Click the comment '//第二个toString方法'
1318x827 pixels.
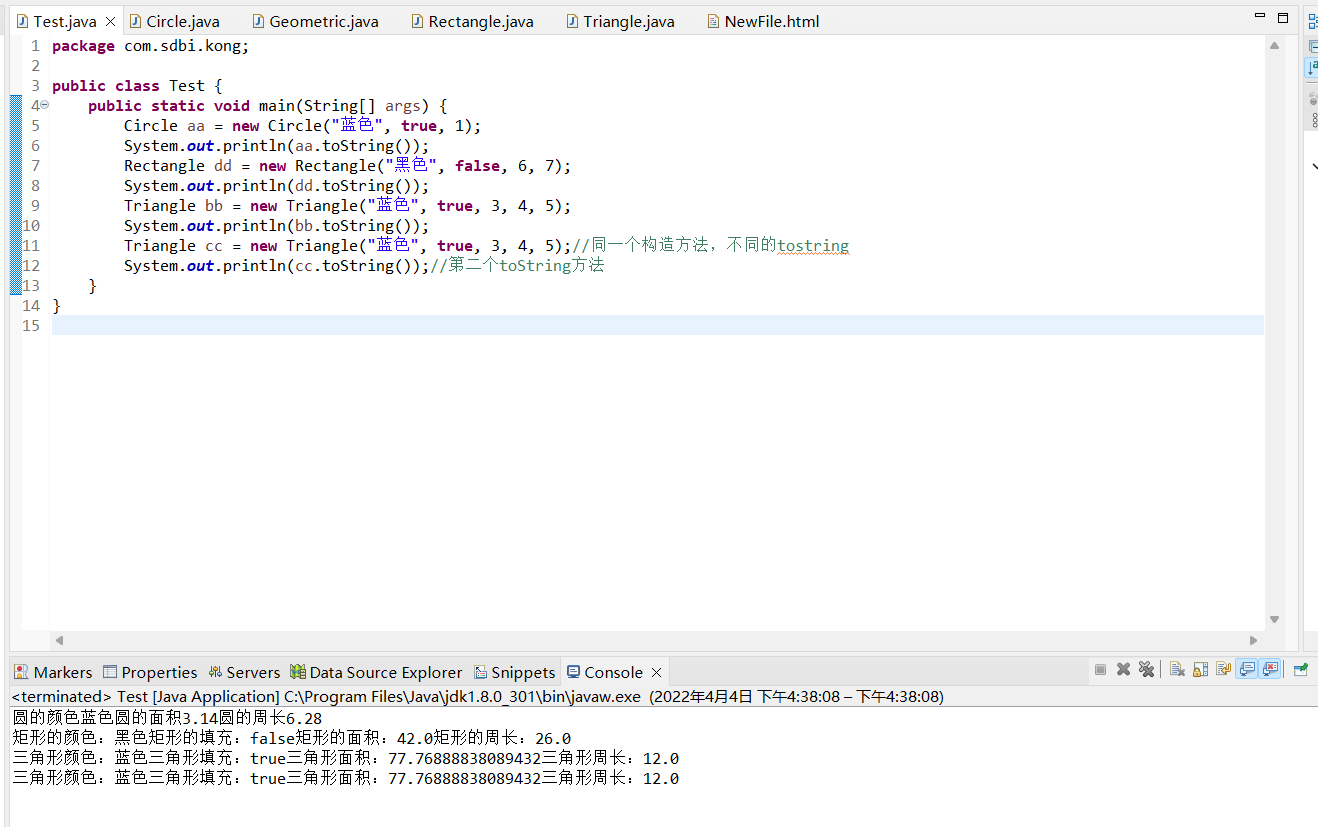click(x=517, y=266)
